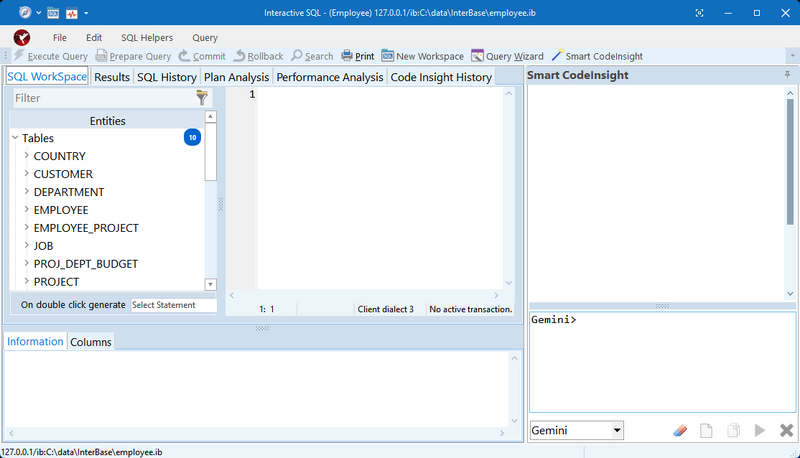Click the X cancel icon in CodeInsight
Screen dimensions: 800x458
point(786,430)
